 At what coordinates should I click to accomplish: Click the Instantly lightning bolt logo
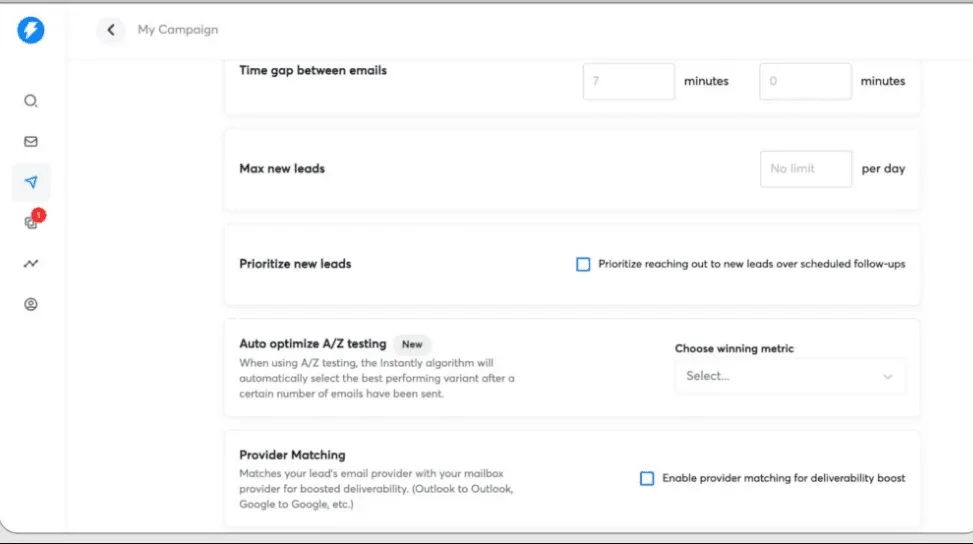(x=31, y=30)
